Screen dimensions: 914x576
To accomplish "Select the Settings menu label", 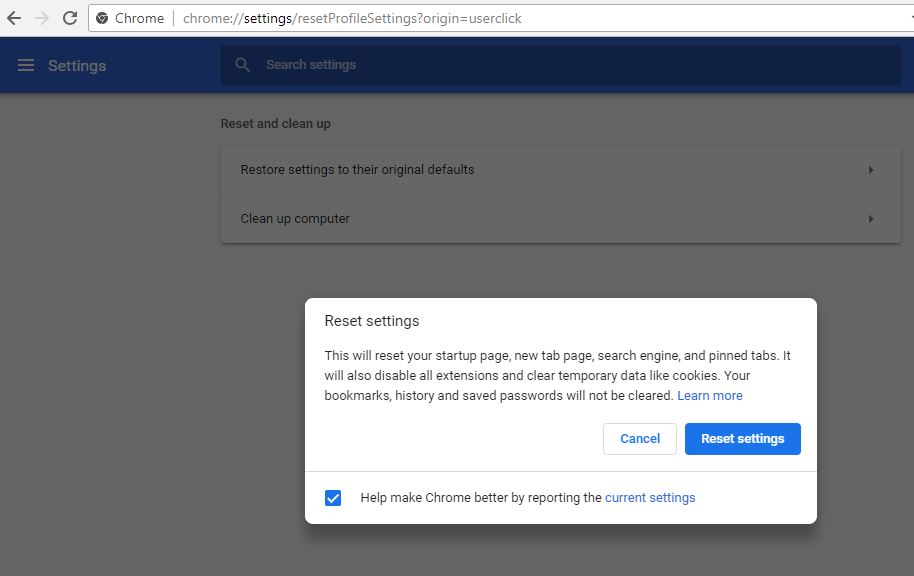I will point(76,65).
